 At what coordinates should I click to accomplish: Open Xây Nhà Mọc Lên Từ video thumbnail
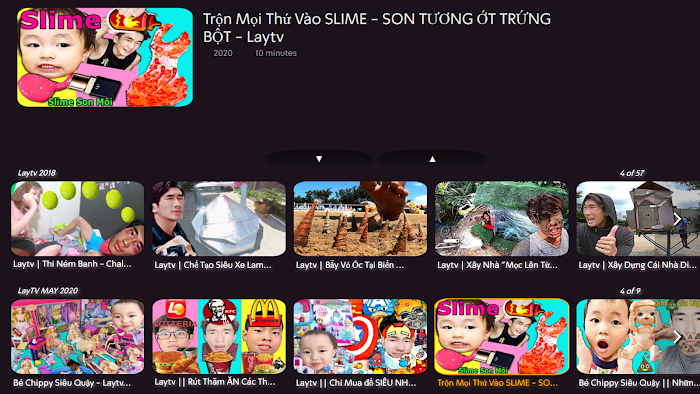(502, 219)
